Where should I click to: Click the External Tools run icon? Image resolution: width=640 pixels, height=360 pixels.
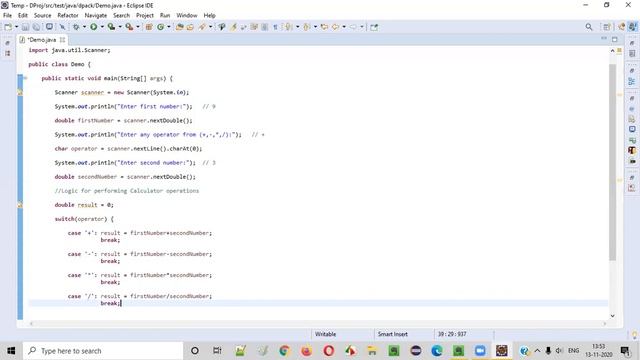click(x=129, y=27)
